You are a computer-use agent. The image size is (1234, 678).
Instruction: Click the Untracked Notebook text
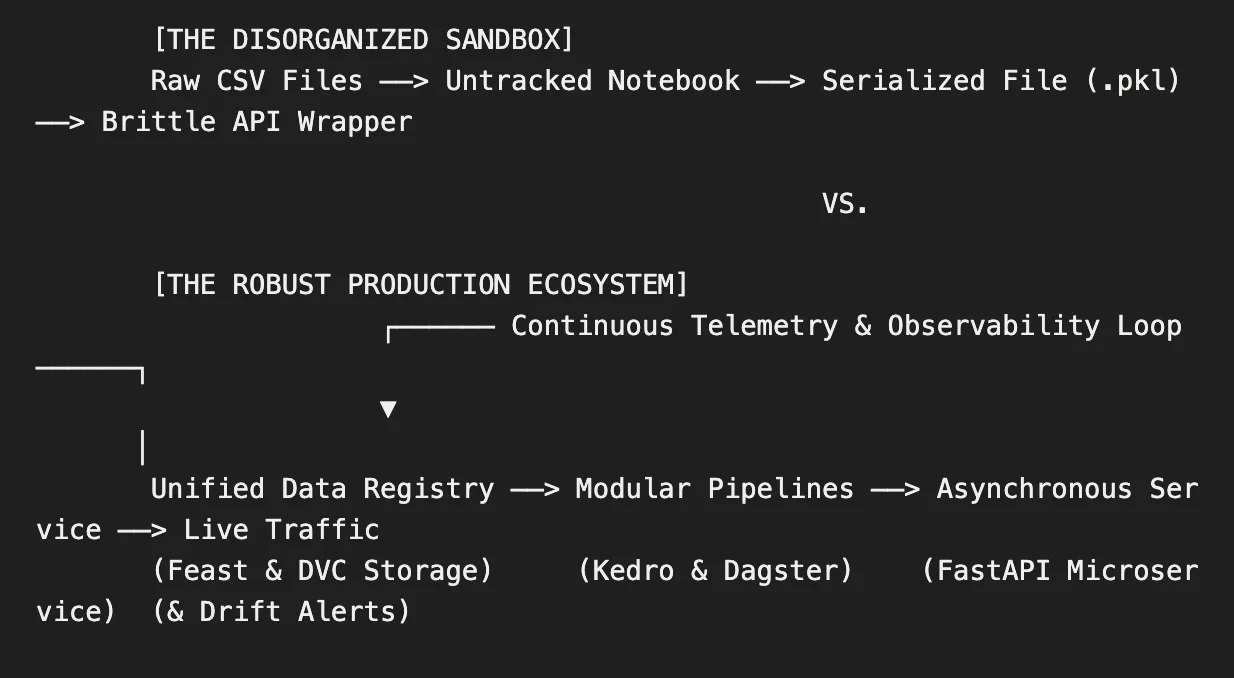(593, 81)
